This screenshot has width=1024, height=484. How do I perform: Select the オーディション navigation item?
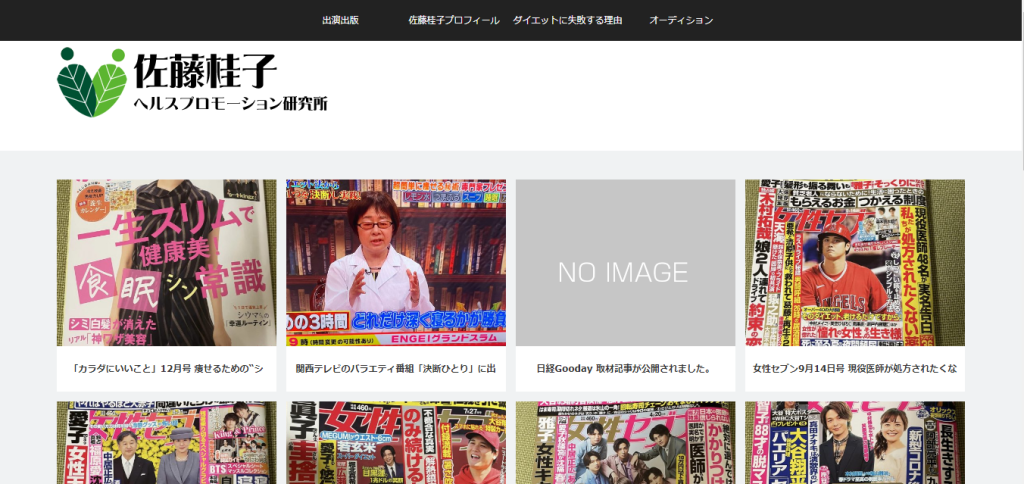(x=681, y=20)
